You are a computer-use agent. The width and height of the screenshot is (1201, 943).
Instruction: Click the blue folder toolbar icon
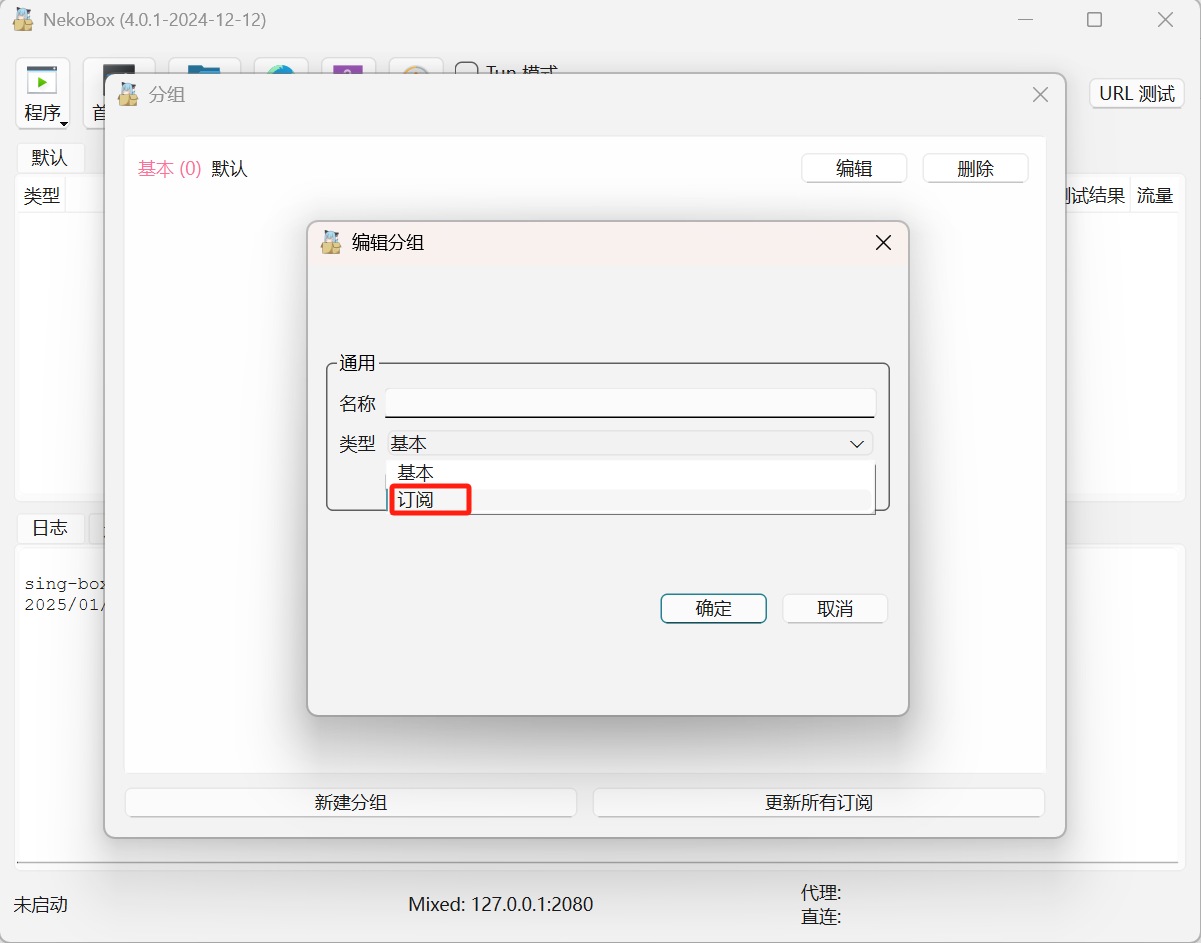pos(204,66)
